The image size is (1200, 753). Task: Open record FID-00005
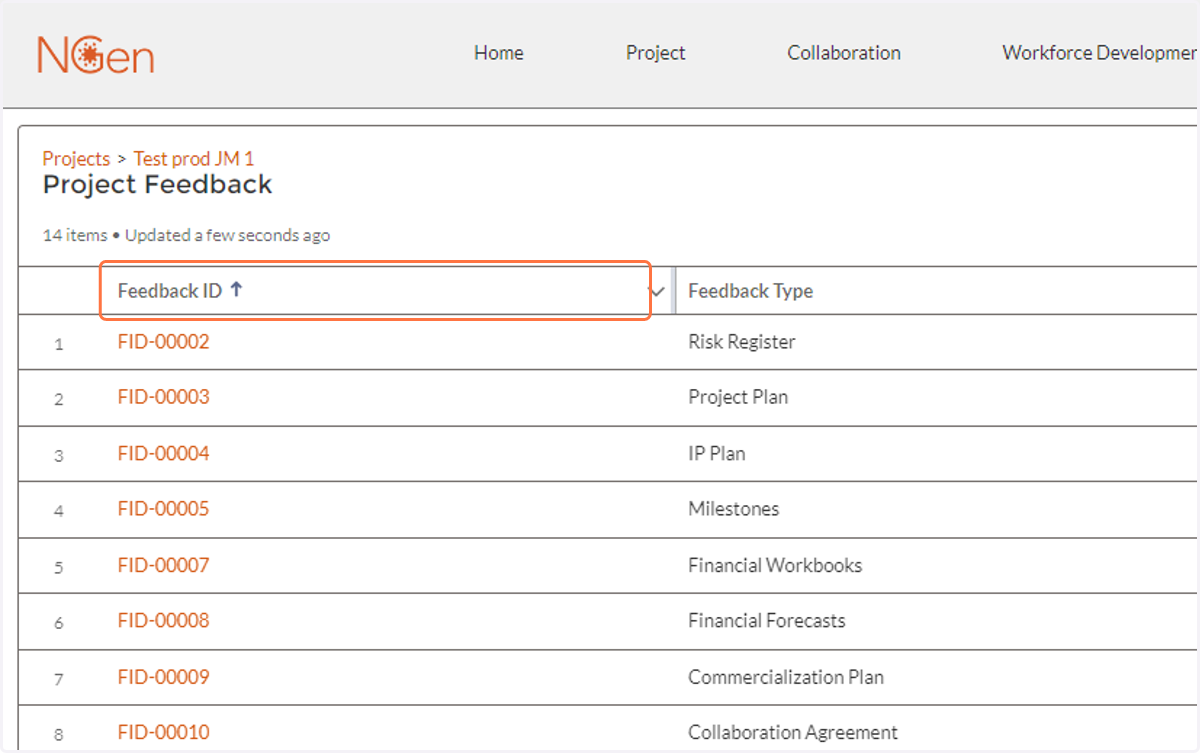(163, 509)
